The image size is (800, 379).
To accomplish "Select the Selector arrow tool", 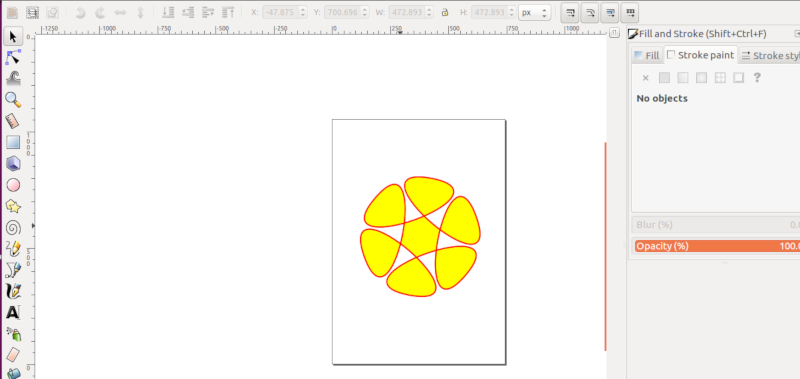I will pos(13,37).
